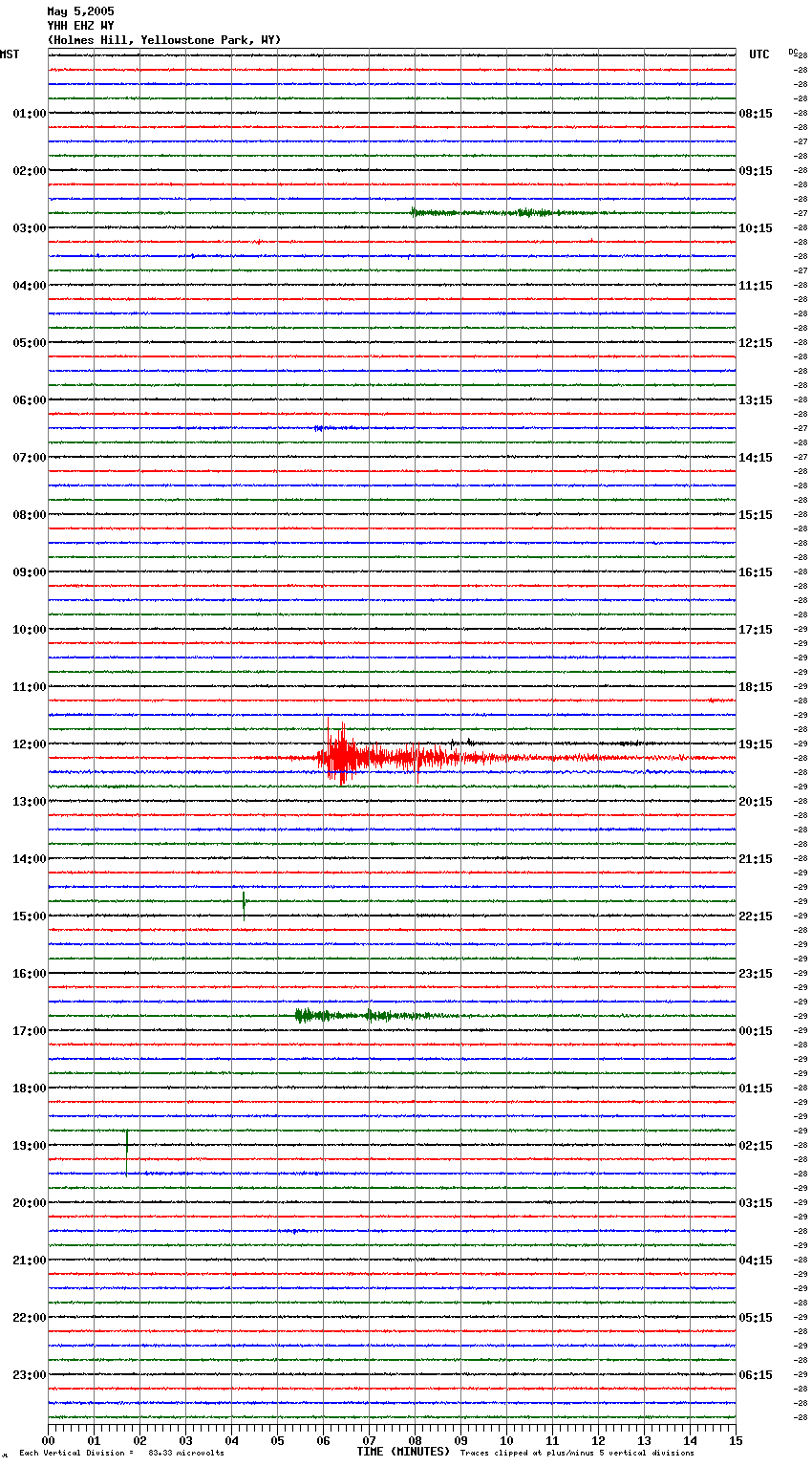
Task: Click the DC column header
Action: pyautogui.click(x=793, y=52)
